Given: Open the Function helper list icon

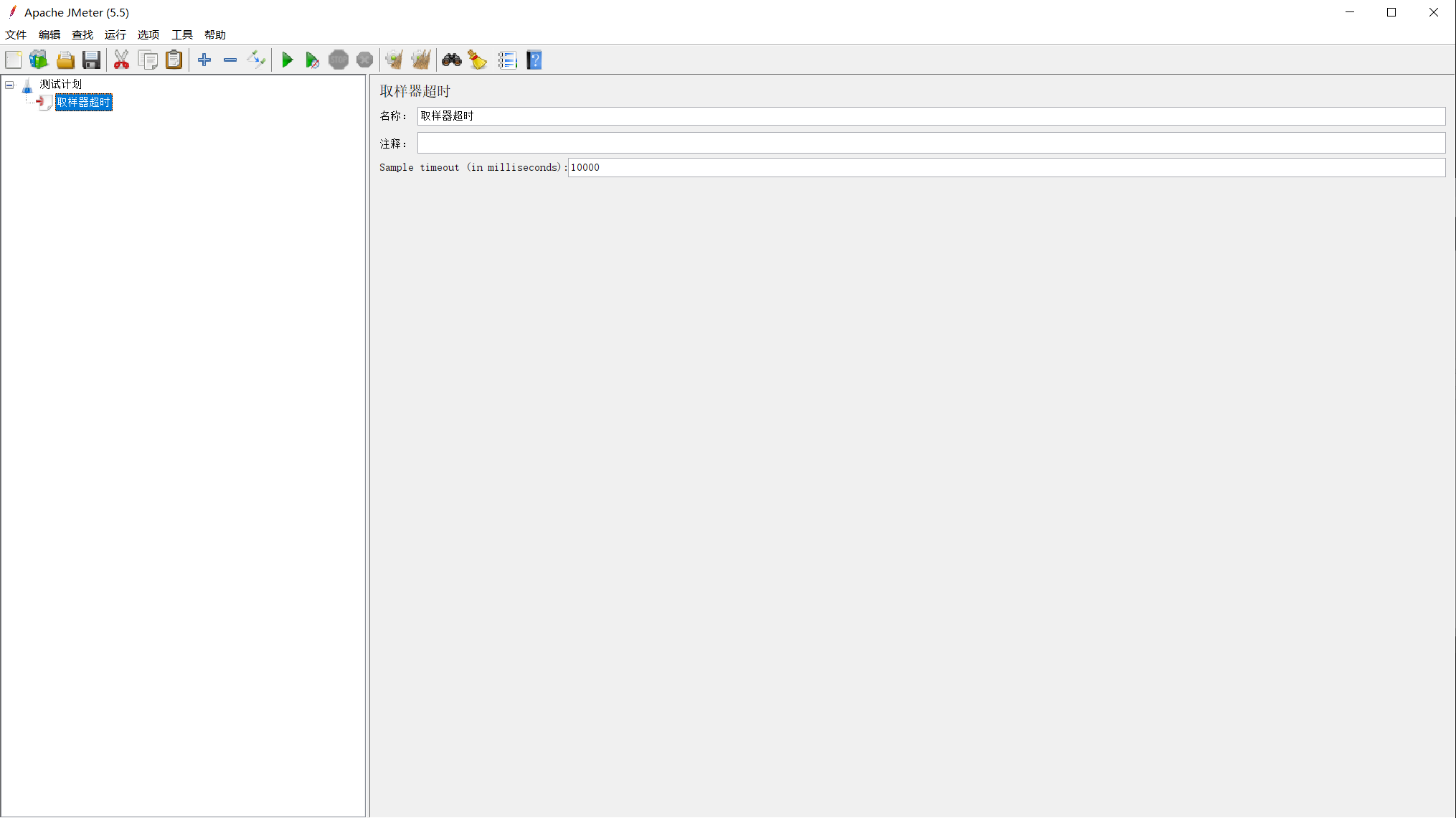Looking at the screenshot, I should point(507,60).
